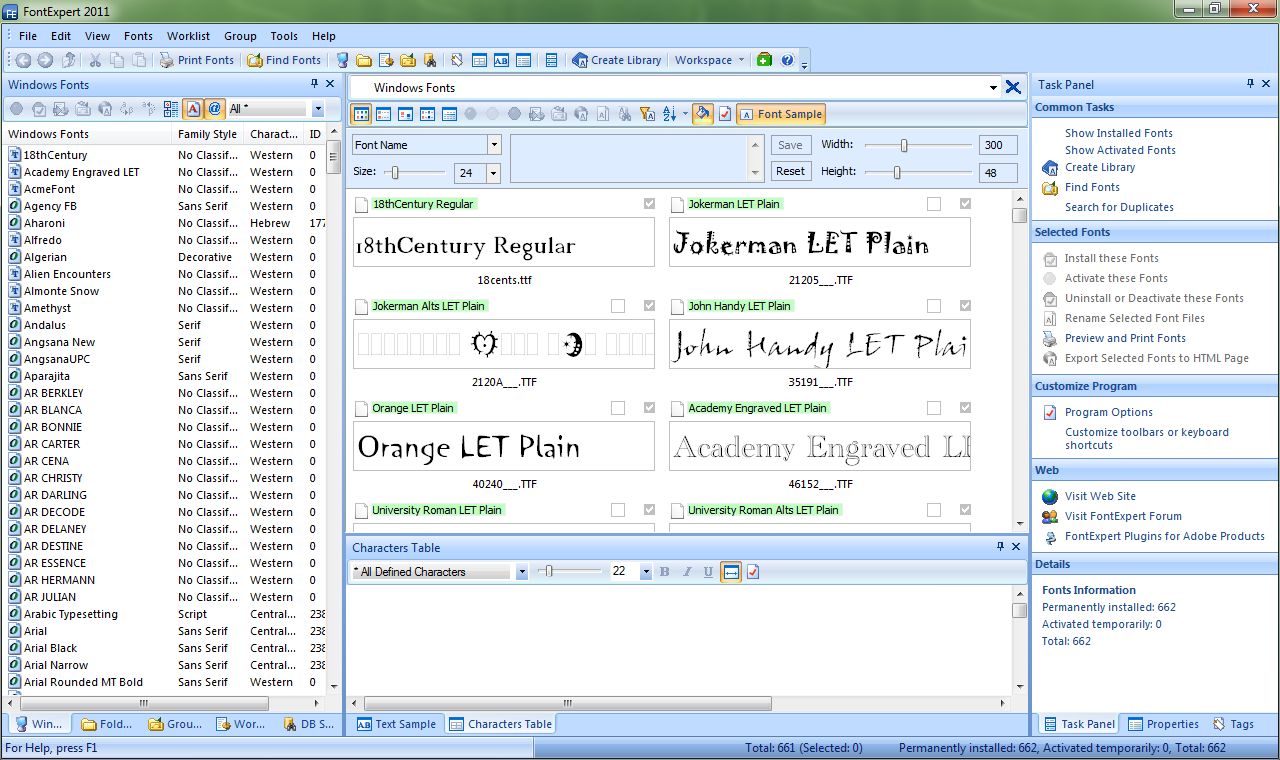Switch to the Properties tab
This screenshot has height=760, width=1280.
[1164, 724]
